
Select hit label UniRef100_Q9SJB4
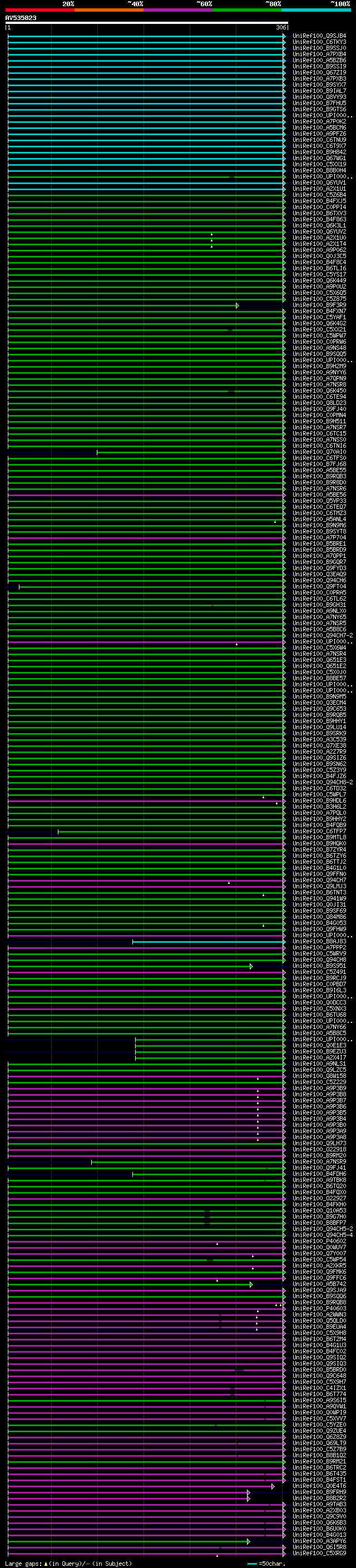[x=319, y=36]
